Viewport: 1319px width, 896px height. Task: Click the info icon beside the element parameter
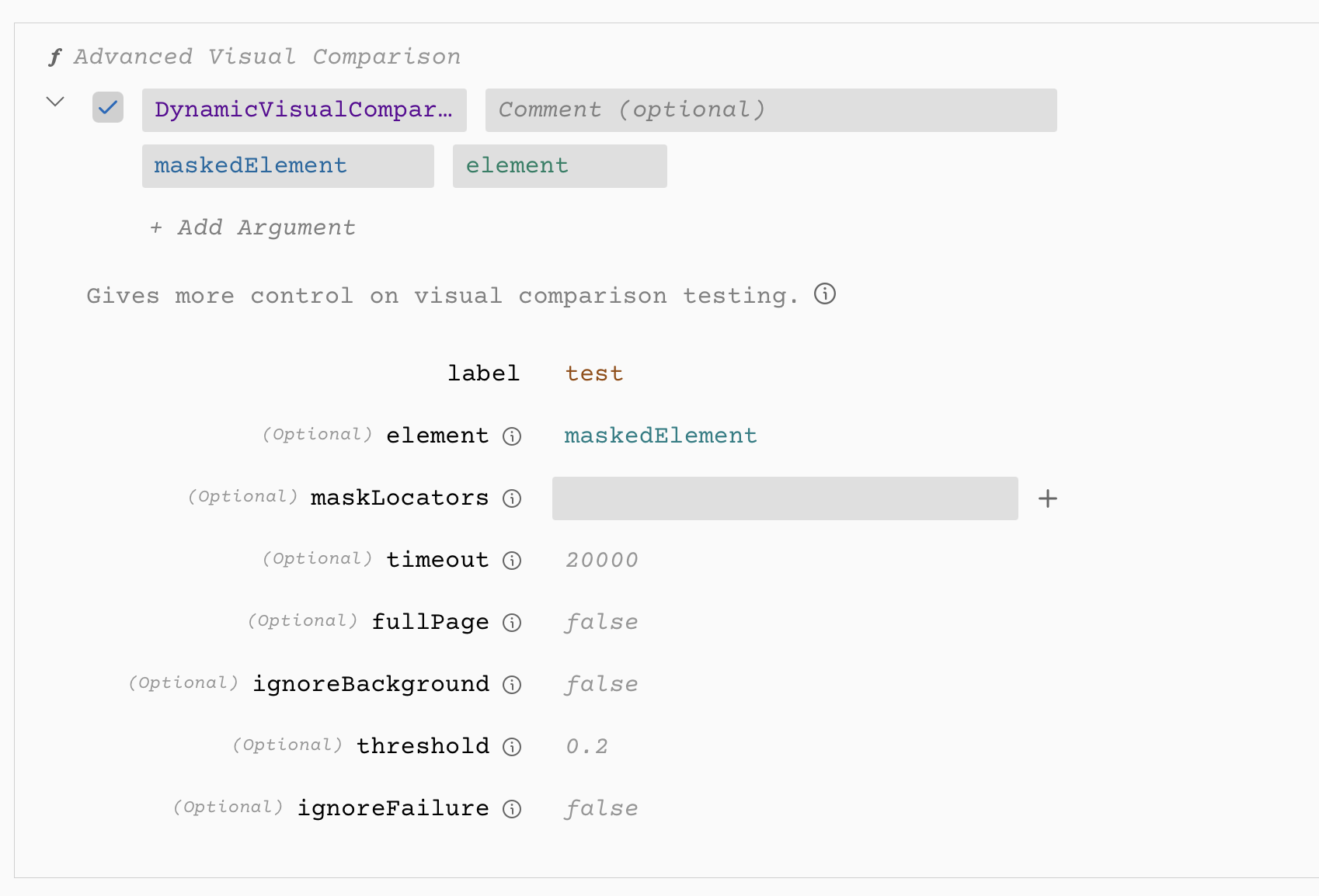point(513,436)
